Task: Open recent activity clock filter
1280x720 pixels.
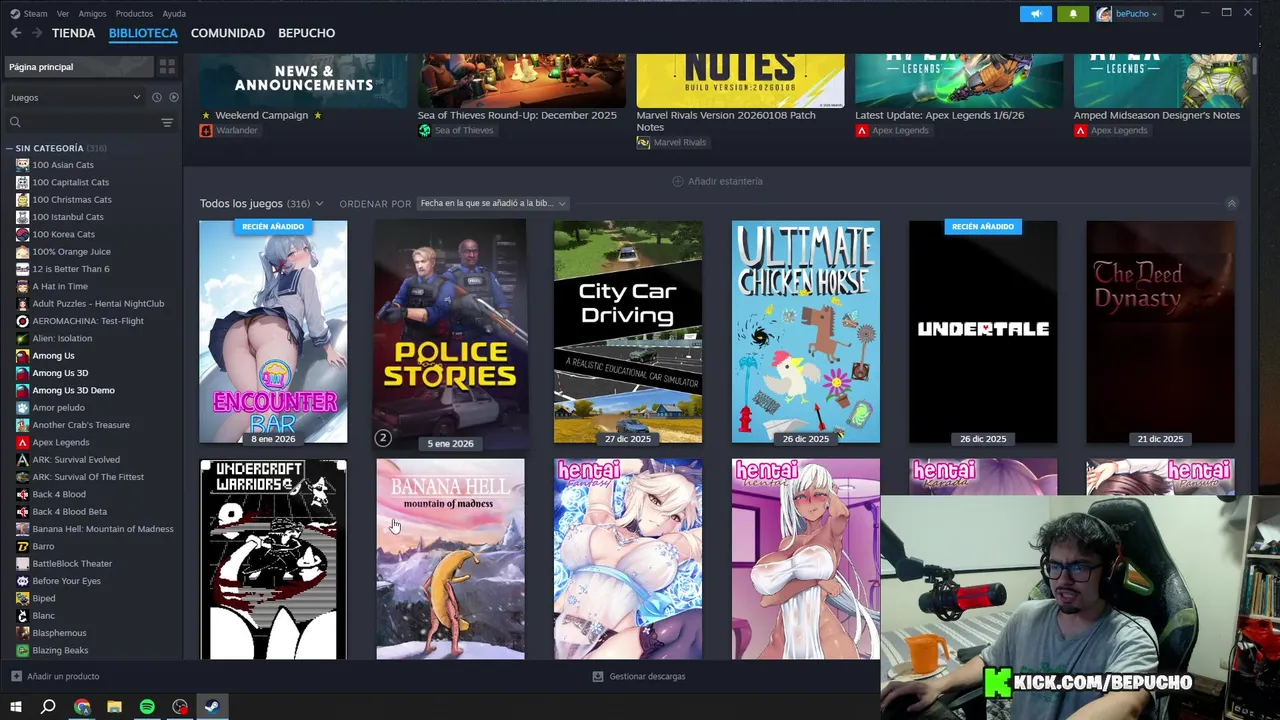Action: click(x=156, y=97)
